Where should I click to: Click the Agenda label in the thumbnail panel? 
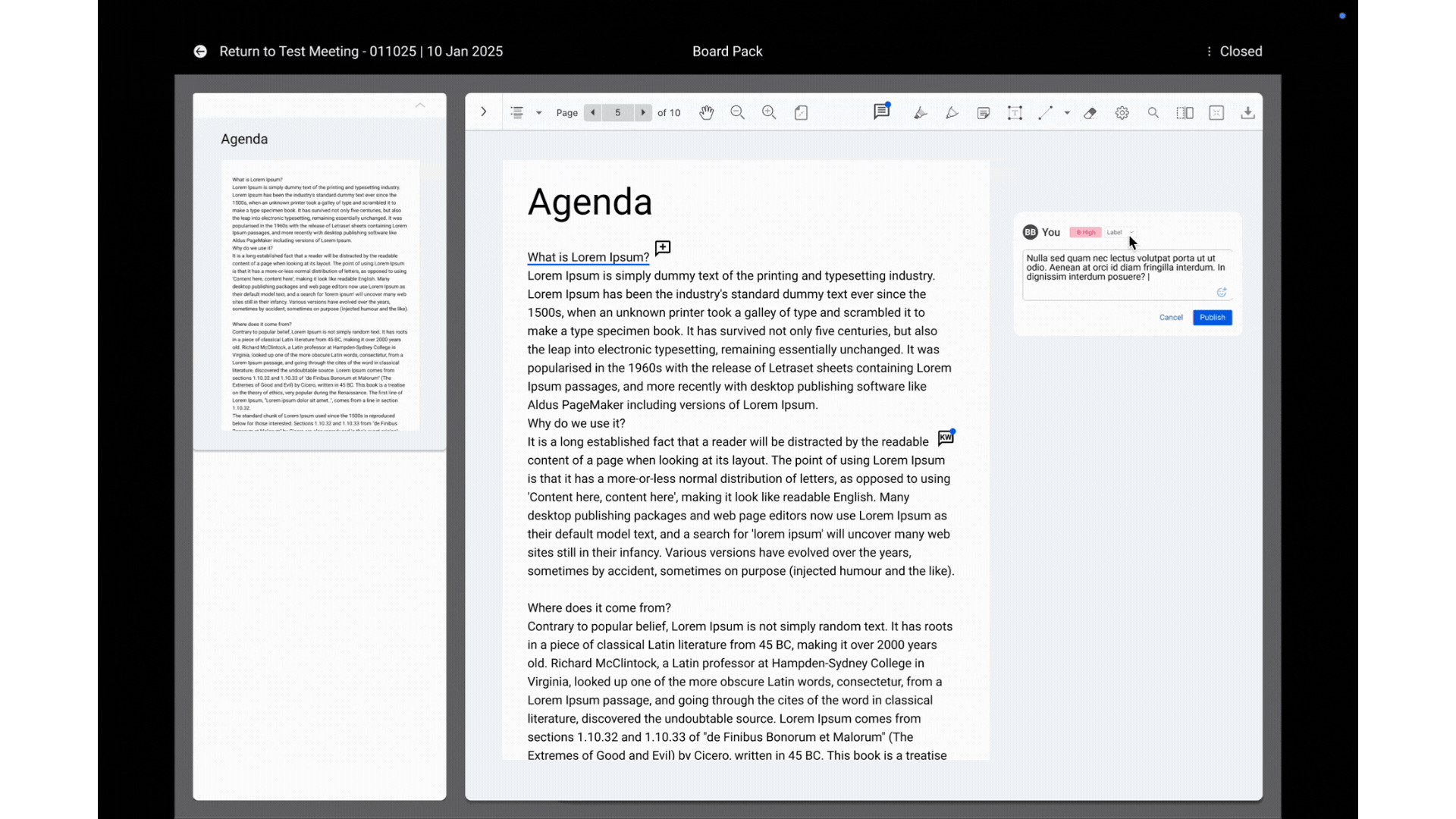[x=244, y=139]
